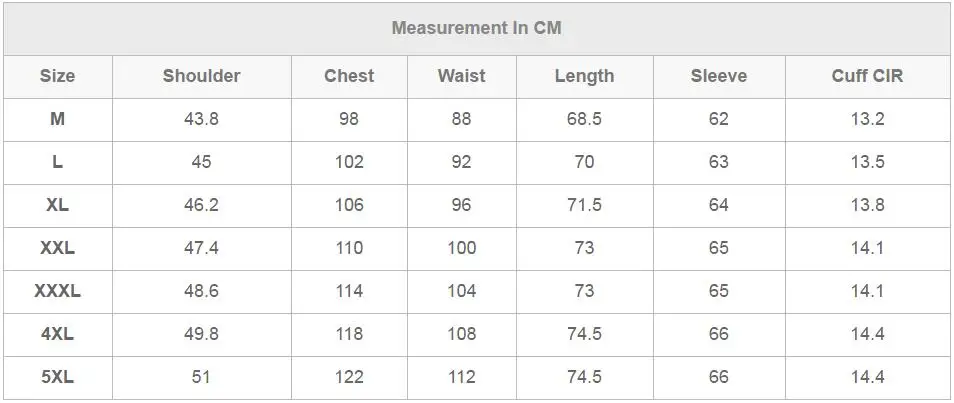The height and width of the screenshot is (403, 954).
Task: Select chest value 122 in 5XL row
Action: pos(349,377)
